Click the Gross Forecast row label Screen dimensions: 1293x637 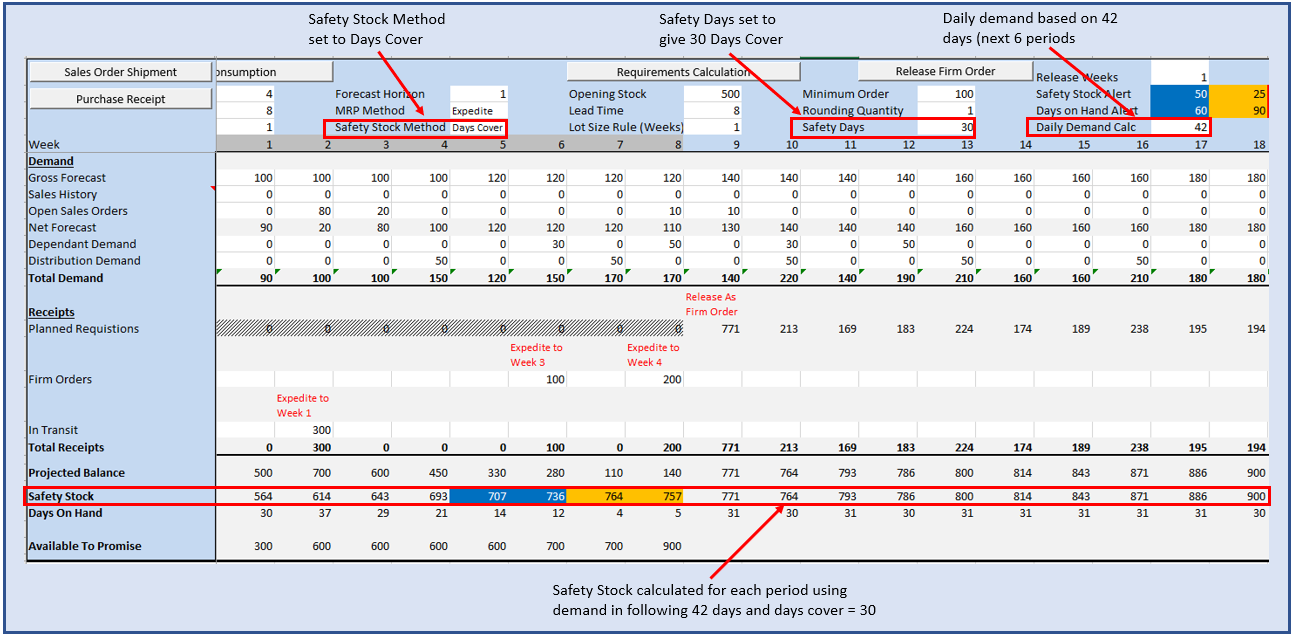67,178
